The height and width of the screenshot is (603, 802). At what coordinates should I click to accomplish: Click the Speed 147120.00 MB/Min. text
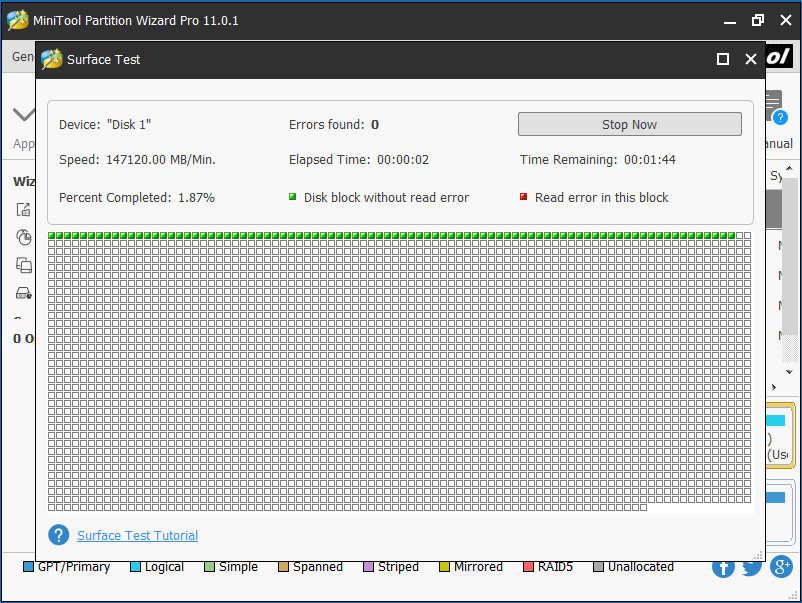pos(137,160)
